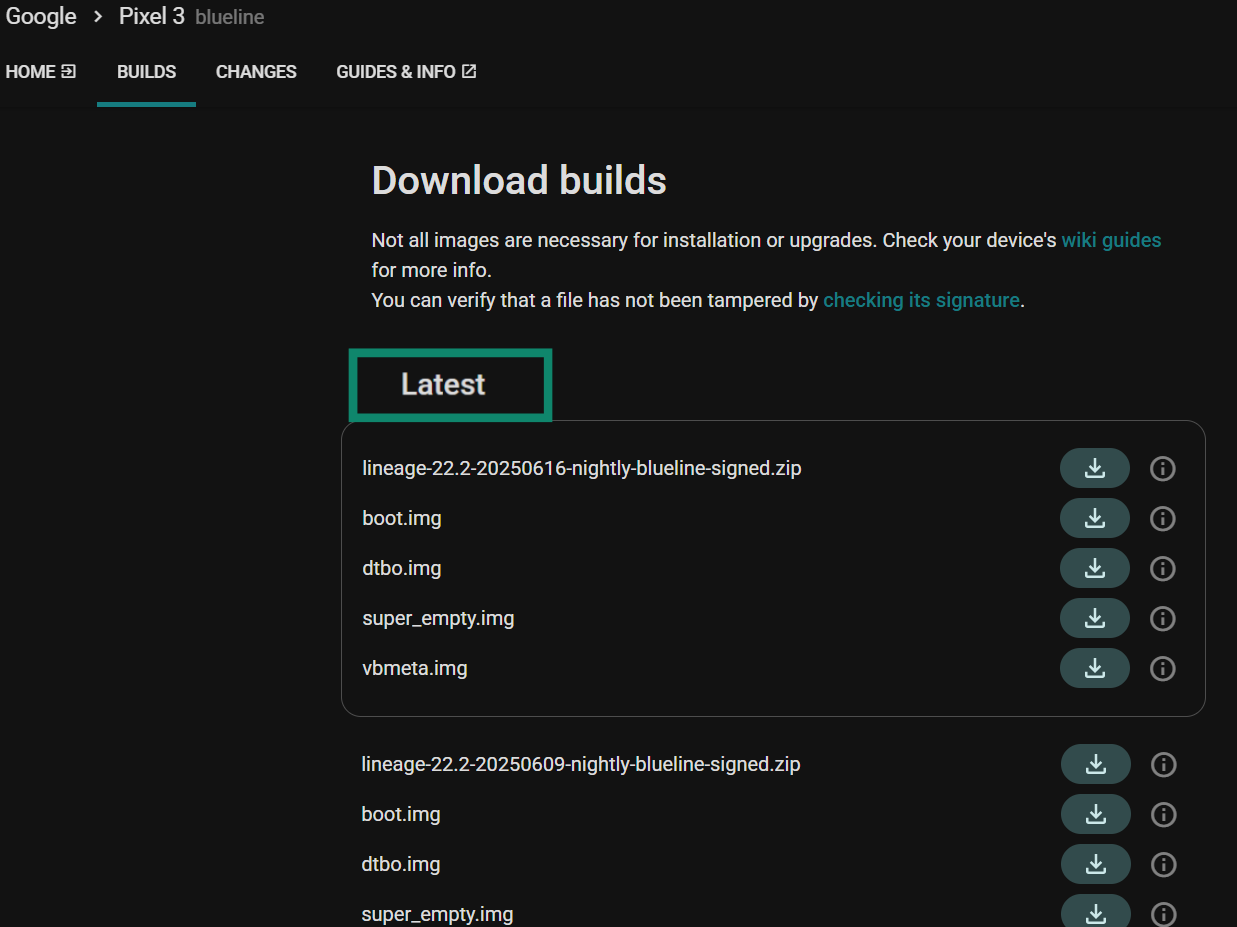
Task: Click the download icon next to vbmeta.img
Action: click(1094, 667)
